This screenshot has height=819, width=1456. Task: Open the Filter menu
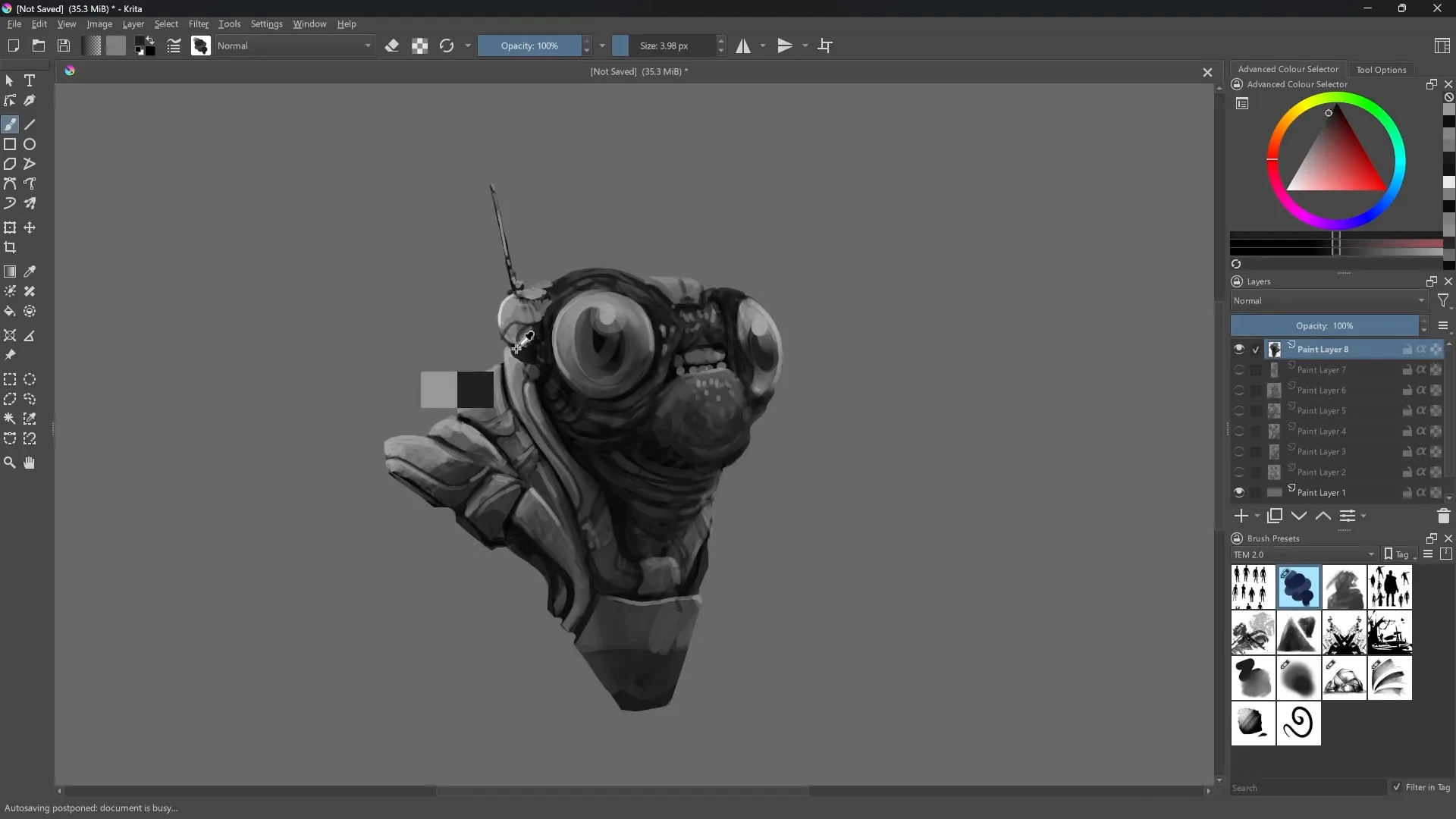(x=198, y=24)
